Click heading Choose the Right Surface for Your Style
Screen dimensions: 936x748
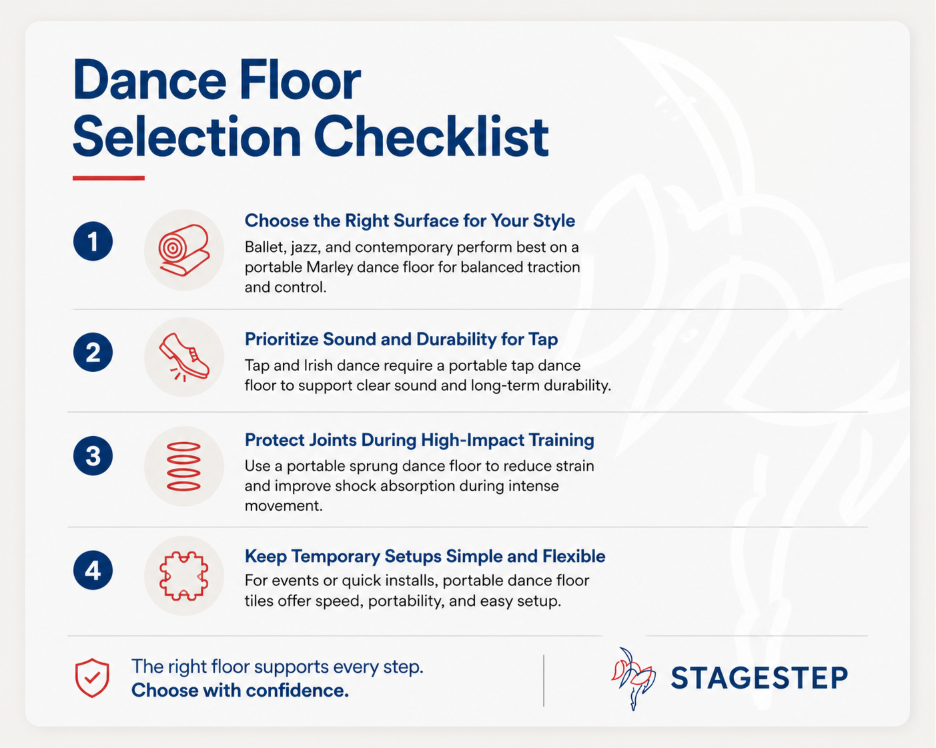point(410,221)
